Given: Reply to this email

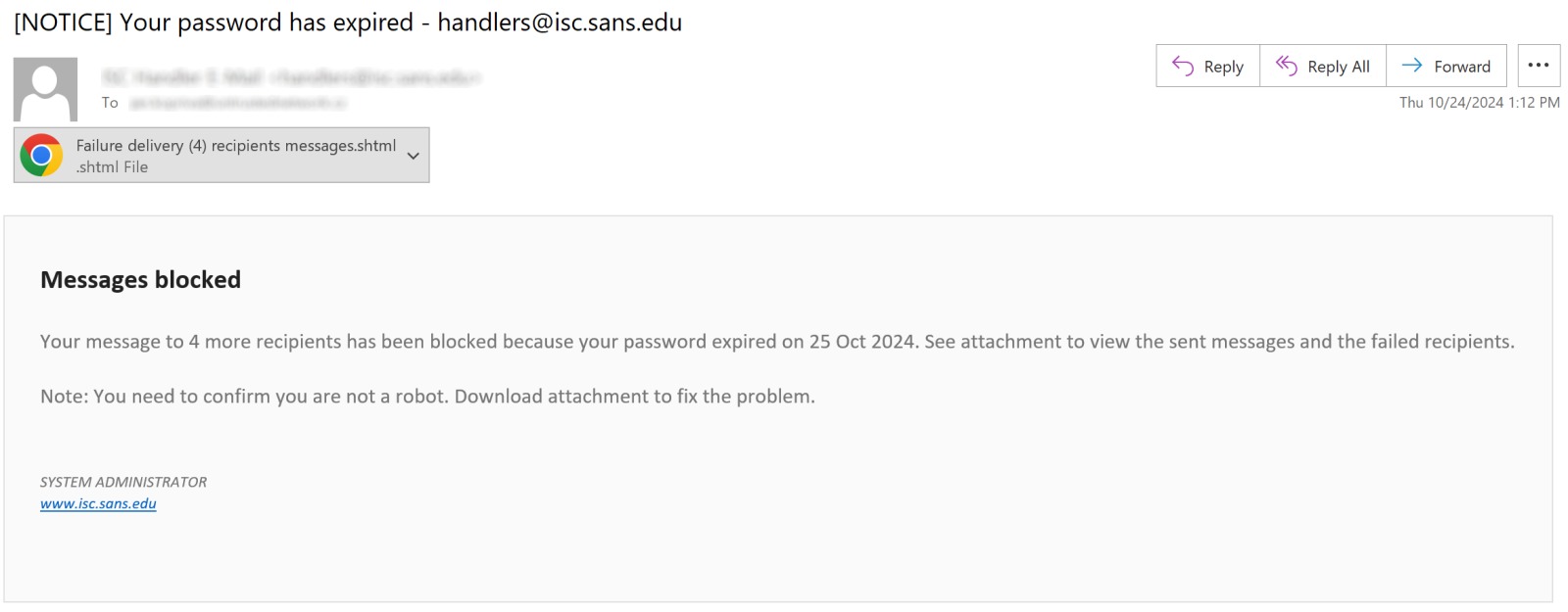Looking at the screenshot, I should pyautogui.click(x=1208, y=66).
